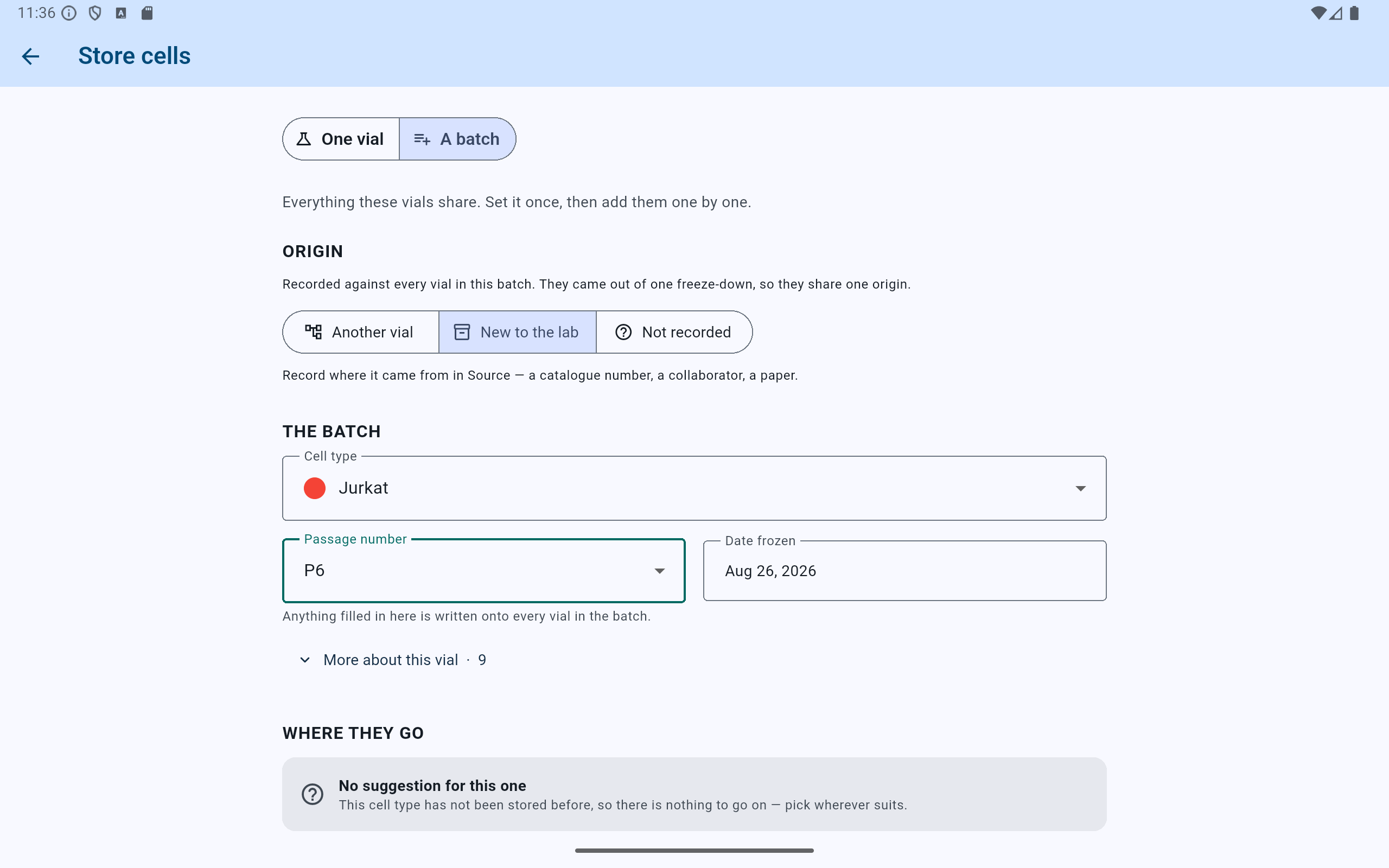Go back with the arrow icon
Screen dimensions: 1389x868
(30, 56)
